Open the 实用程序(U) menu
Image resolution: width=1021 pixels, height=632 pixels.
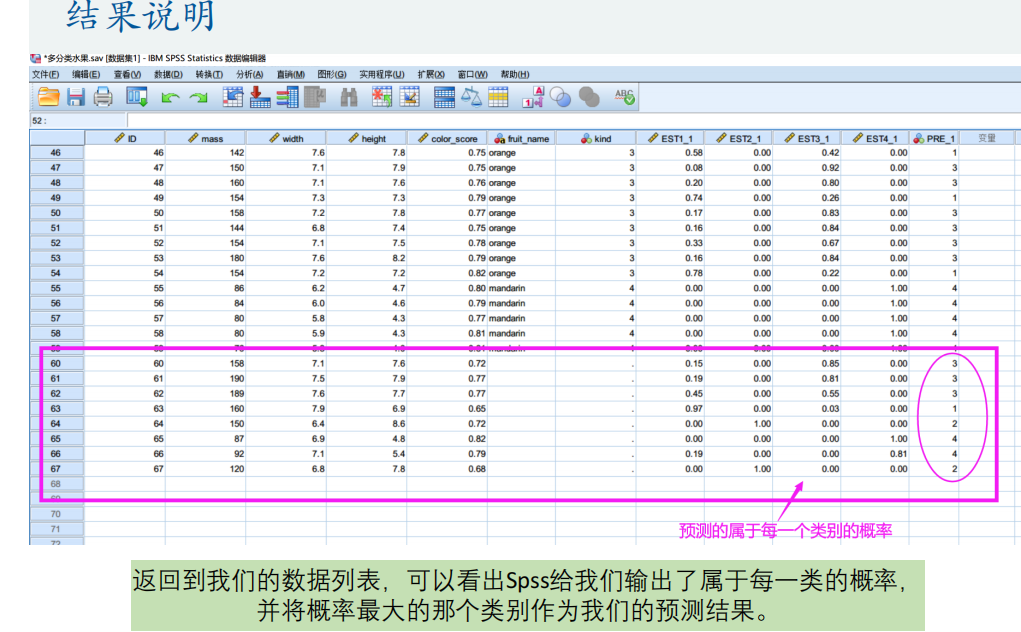point(382,74)
